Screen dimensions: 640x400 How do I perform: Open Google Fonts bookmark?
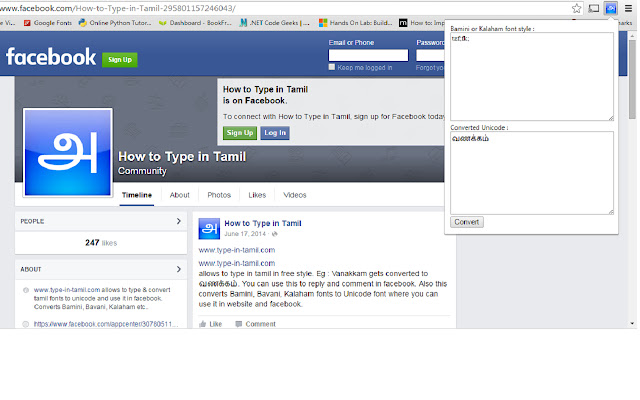tap(48, 23)
